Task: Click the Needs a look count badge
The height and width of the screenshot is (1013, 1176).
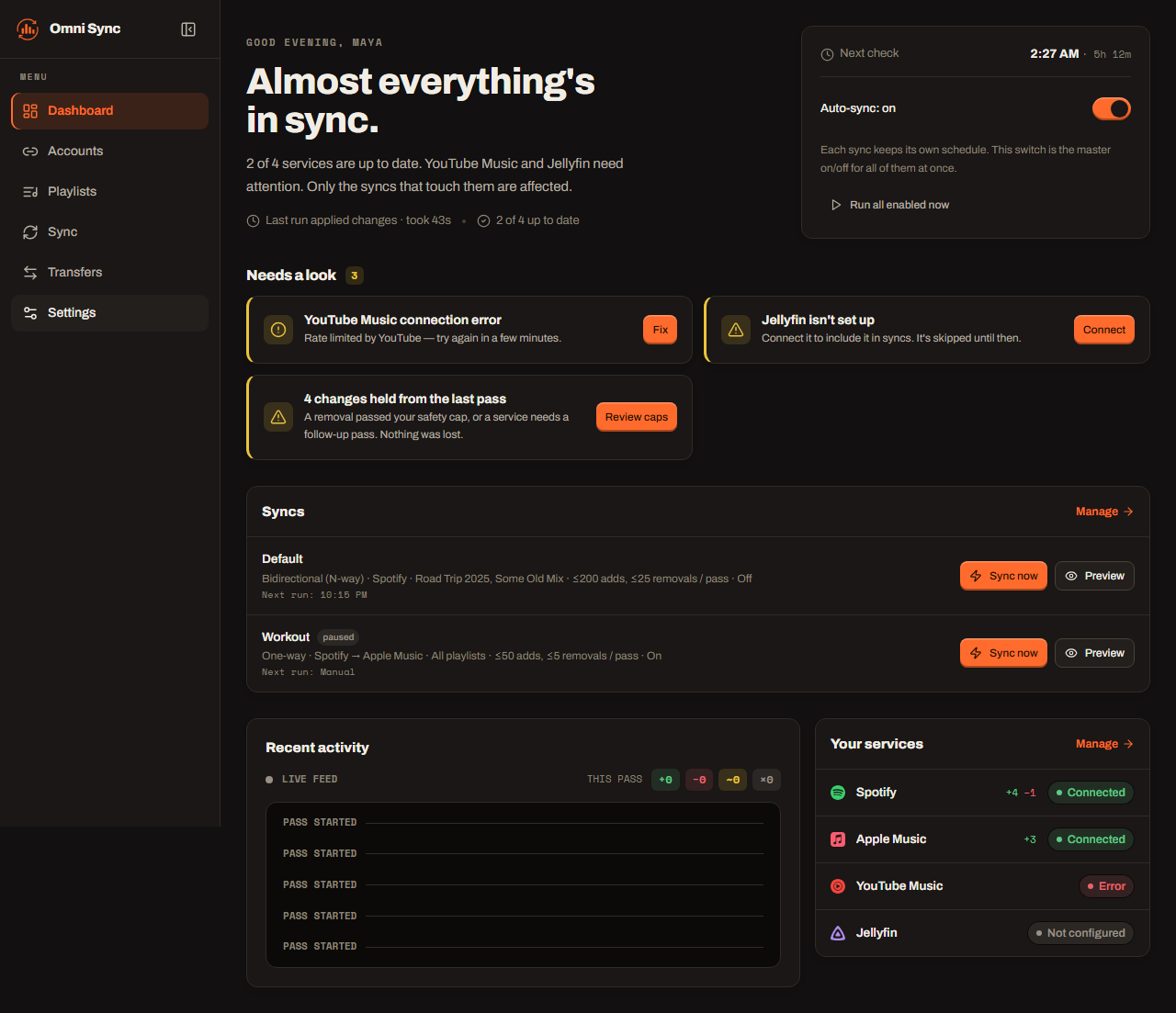Action: click(355, 276)
